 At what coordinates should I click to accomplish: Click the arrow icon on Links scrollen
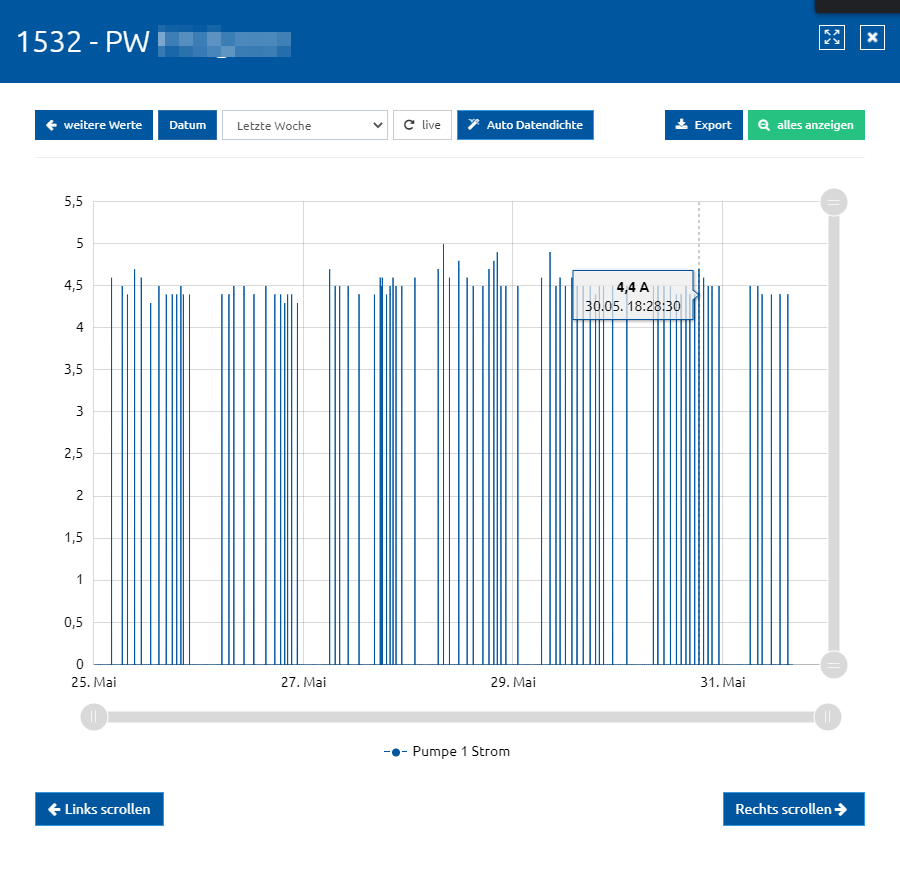pos(55,809)
